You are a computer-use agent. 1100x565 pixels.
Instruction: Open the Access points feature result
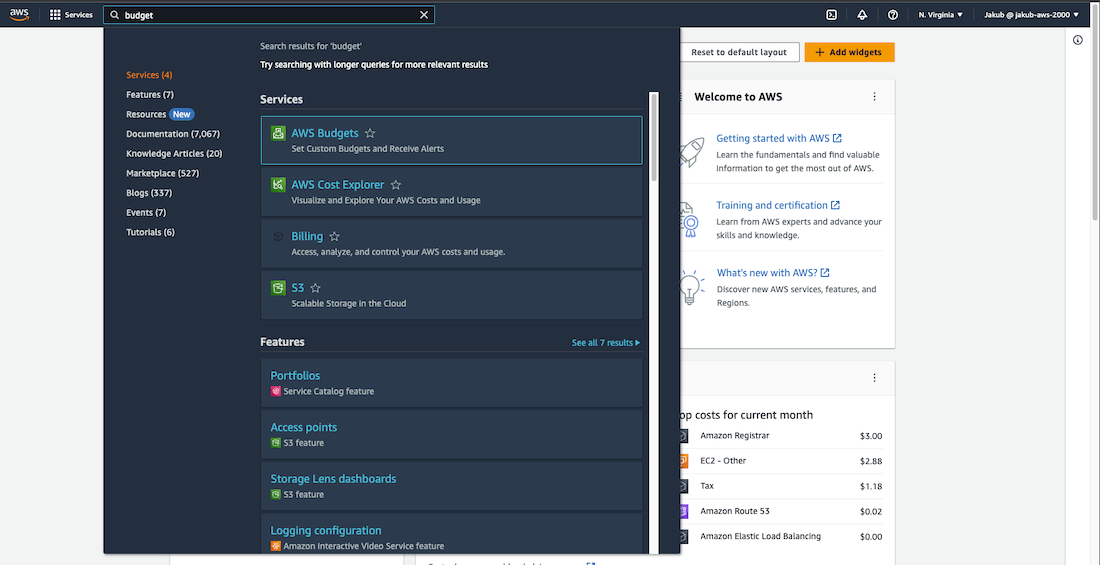tap(451, 434)
